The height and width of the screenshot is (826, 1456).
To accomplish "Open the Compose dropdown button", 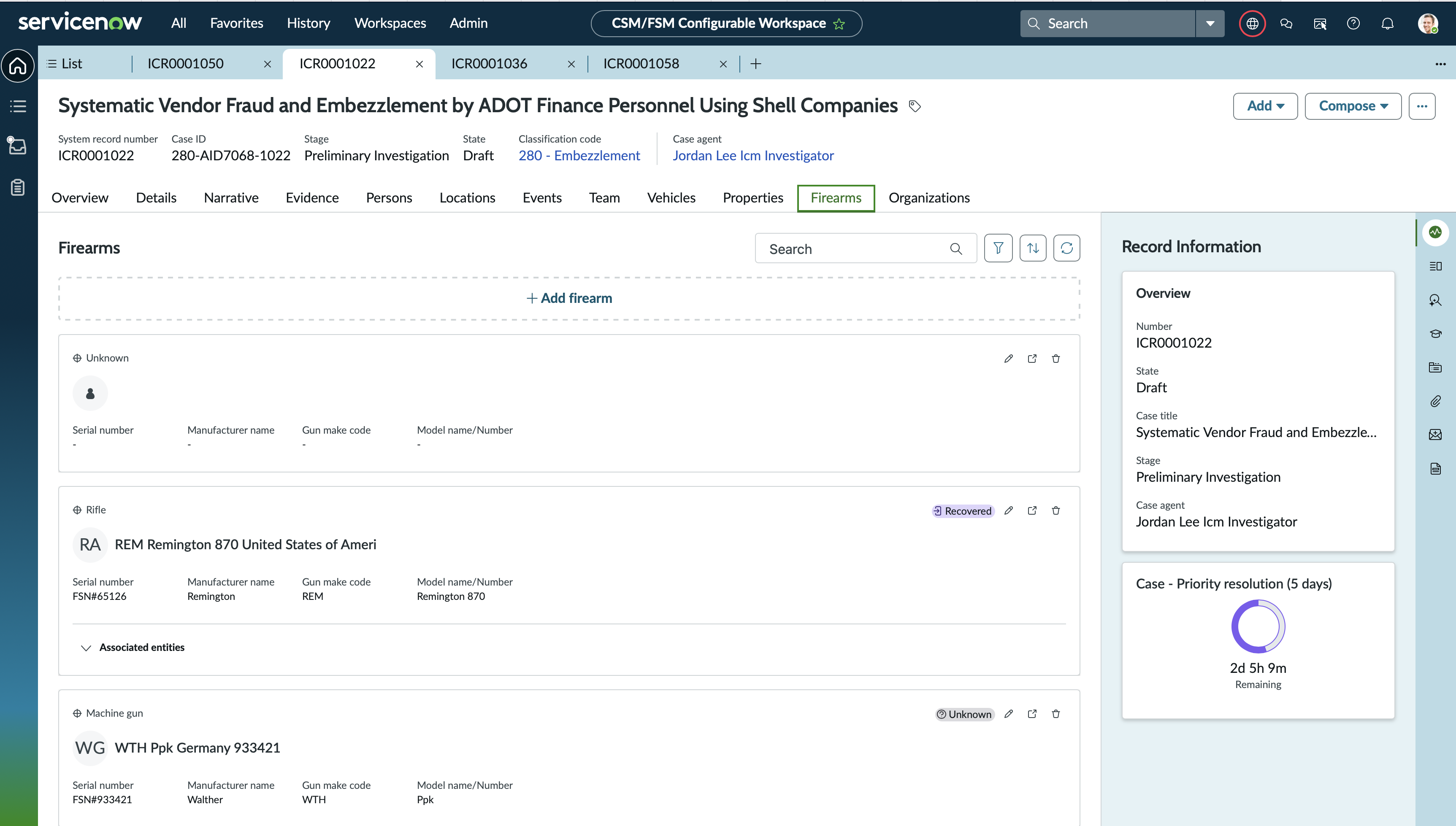I will pyautogui.click(x=1353, y=106).
